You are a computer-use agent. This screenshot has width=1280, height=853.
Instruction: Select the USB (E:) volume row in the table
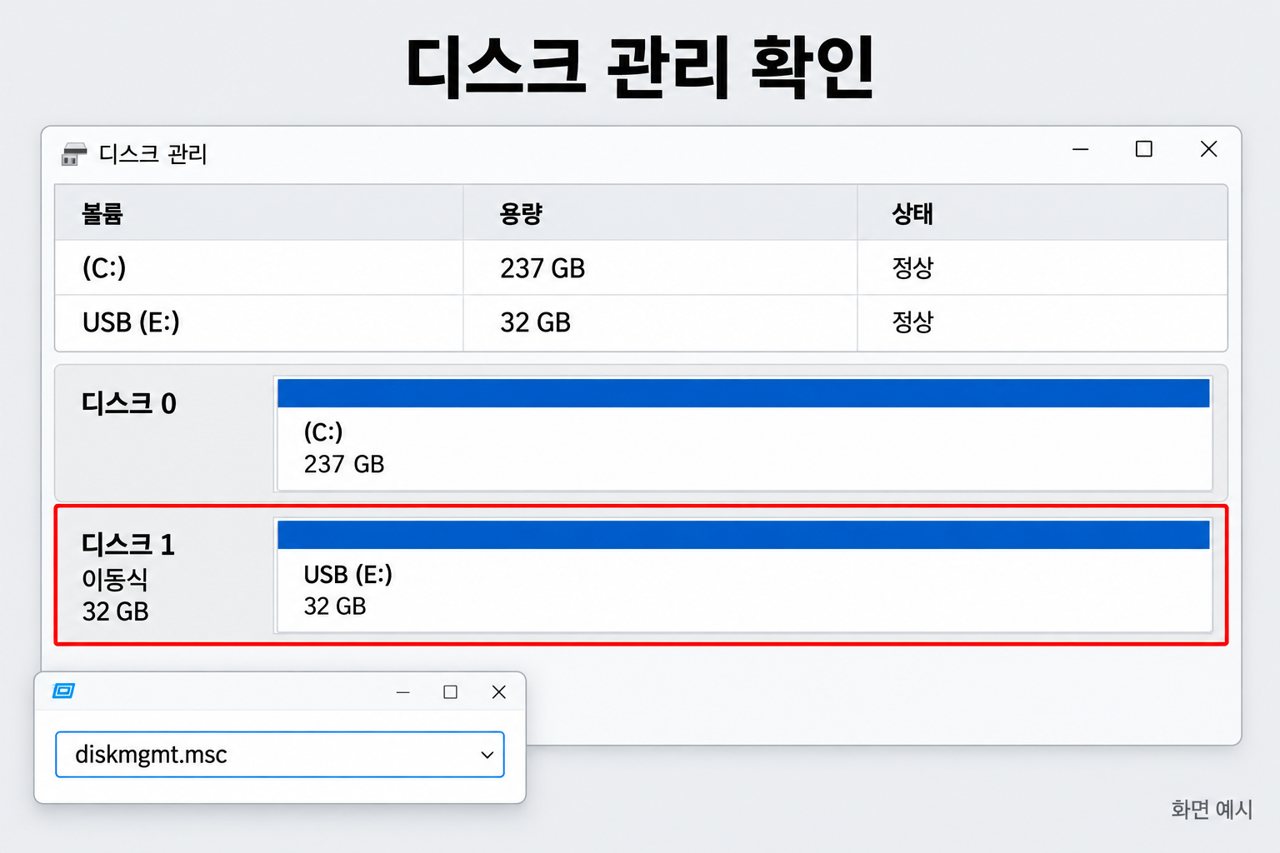641,323
